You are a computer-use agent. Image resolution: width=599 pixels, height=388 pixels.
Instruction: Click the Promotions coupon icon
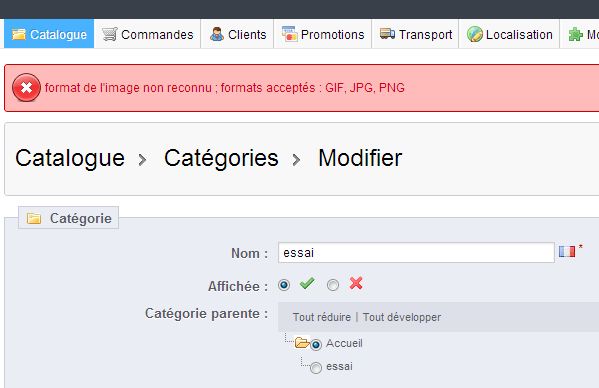pyautogui.click(x=290, y=34)
